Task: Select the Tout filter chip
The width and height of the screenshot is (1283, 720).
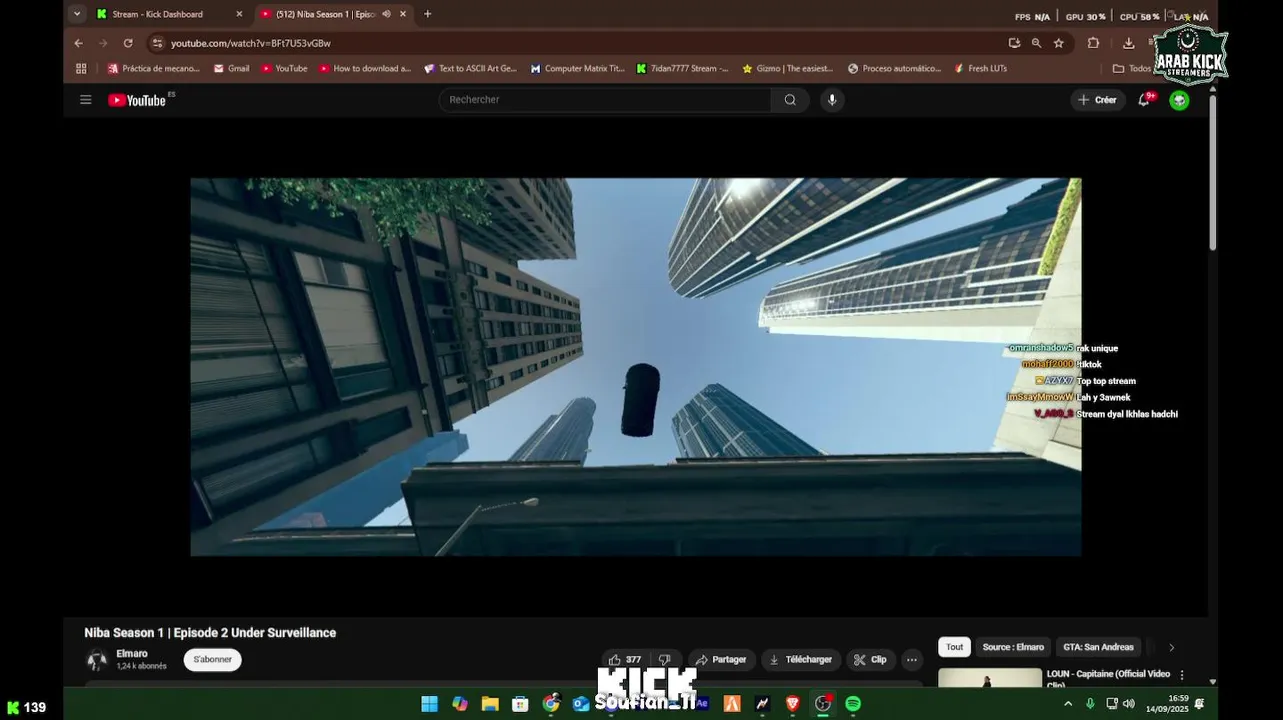Action: (x=955, y=647)
